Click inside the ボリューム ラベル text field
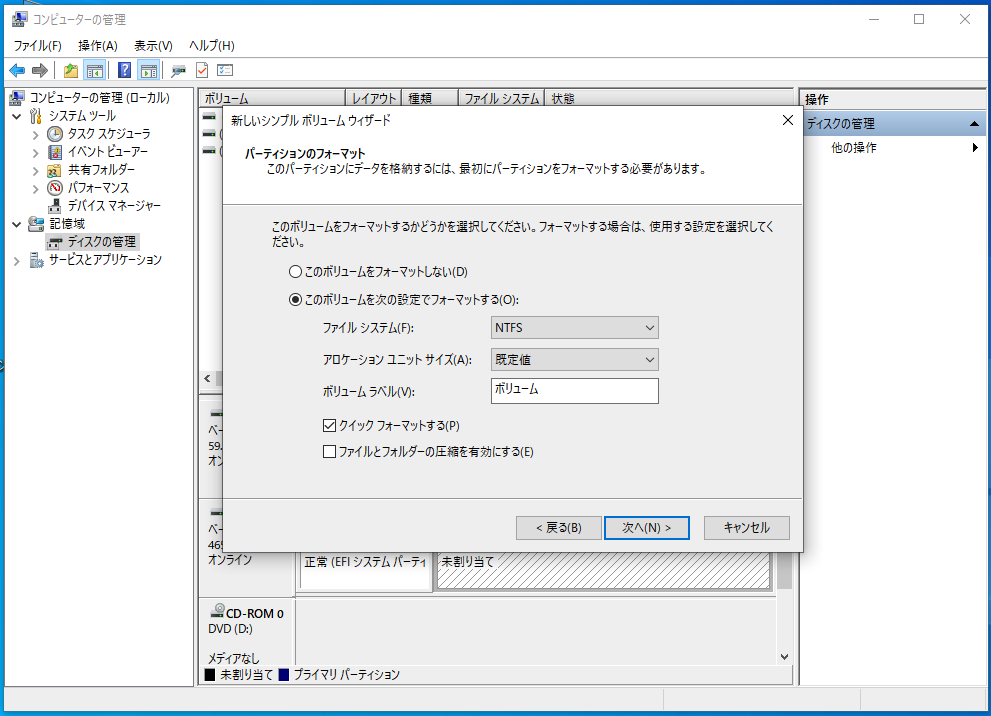 [x=574, y=391]
